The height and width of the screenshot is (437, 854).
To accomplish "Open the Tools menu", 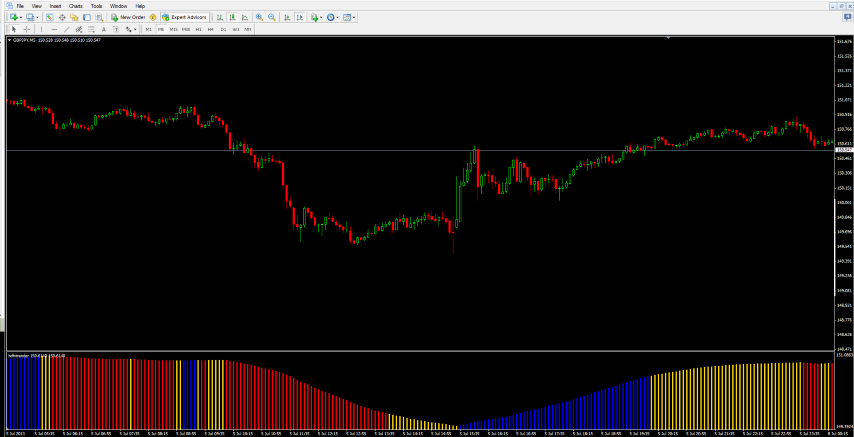I will 96,6.
